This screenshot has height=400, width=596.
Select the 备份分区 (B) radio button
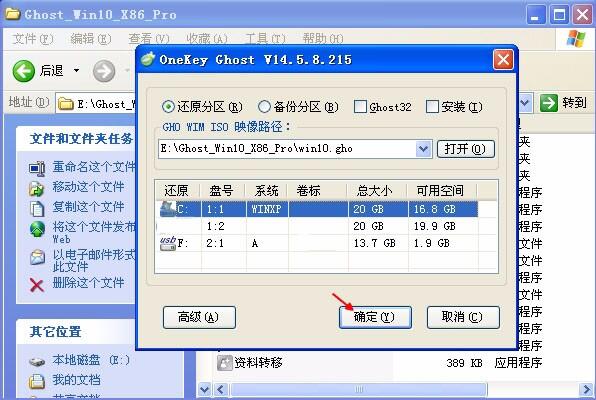264,107
